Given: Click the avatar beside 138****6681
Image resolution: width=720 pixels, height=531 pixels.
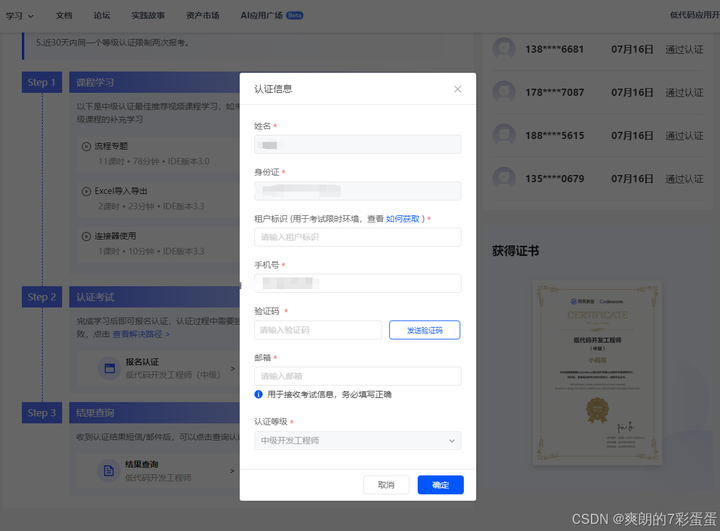Looking at the screenshot, I should pyautogui.click(x=504, y=49).
